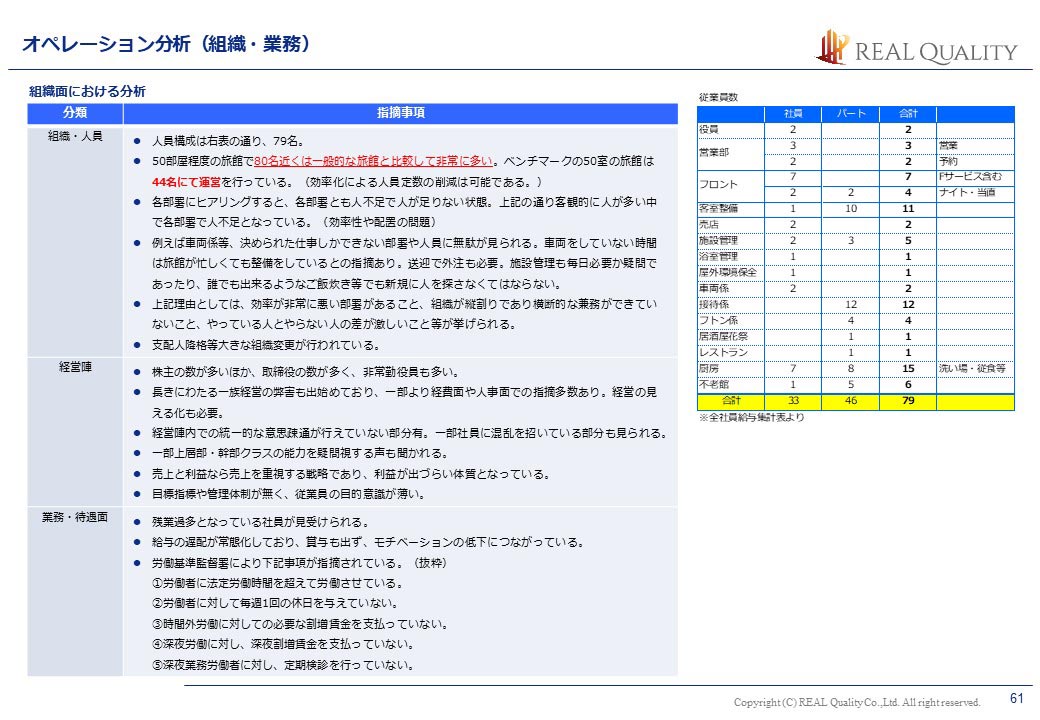Select the 厨房 row label

[709, 368]
